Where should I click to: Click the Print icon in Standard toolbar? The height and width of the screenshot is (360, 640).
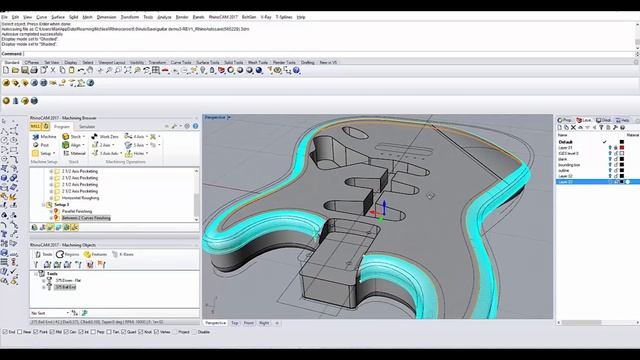[34, 70]
